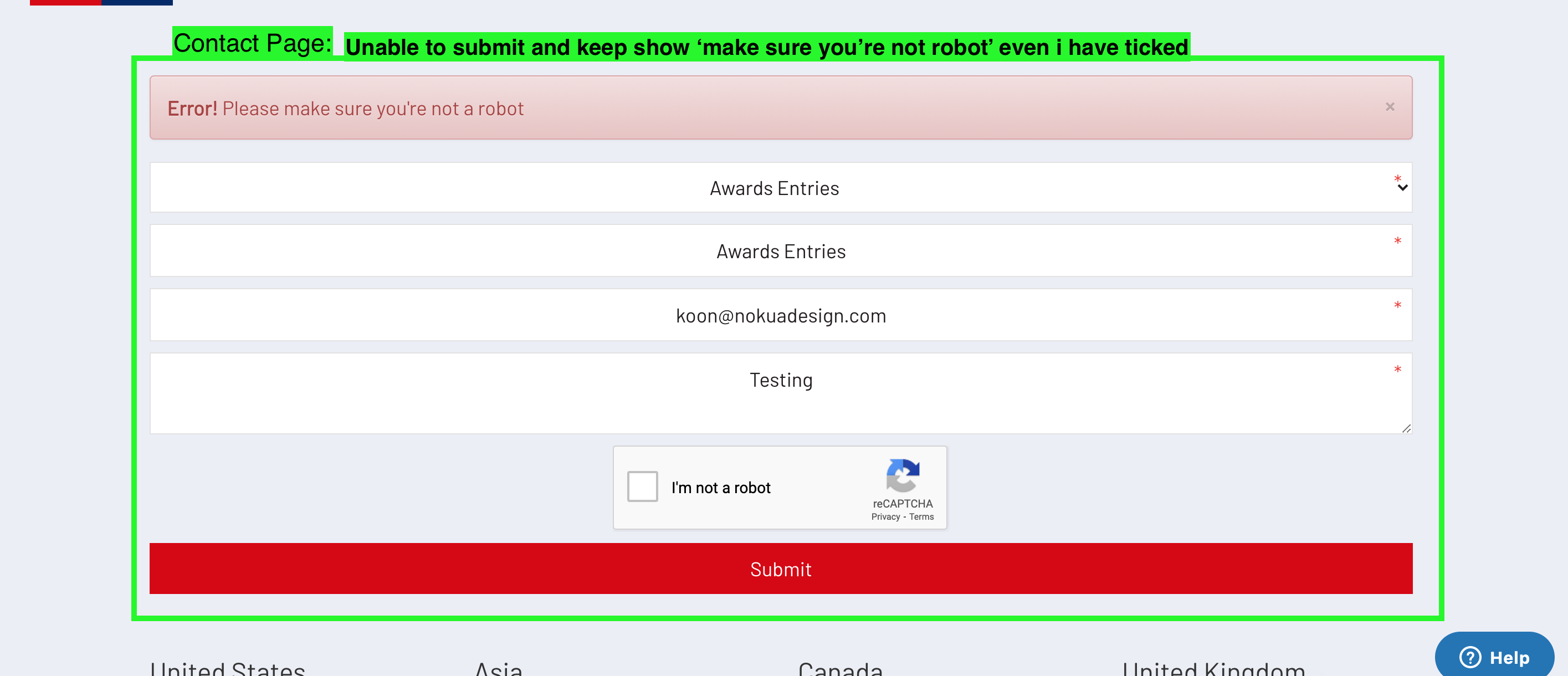Image resolution: width=1568 pixels, height=676 pixels.
Task: Tick the I'm not a robot checkbox
Action: click(642, 486)
